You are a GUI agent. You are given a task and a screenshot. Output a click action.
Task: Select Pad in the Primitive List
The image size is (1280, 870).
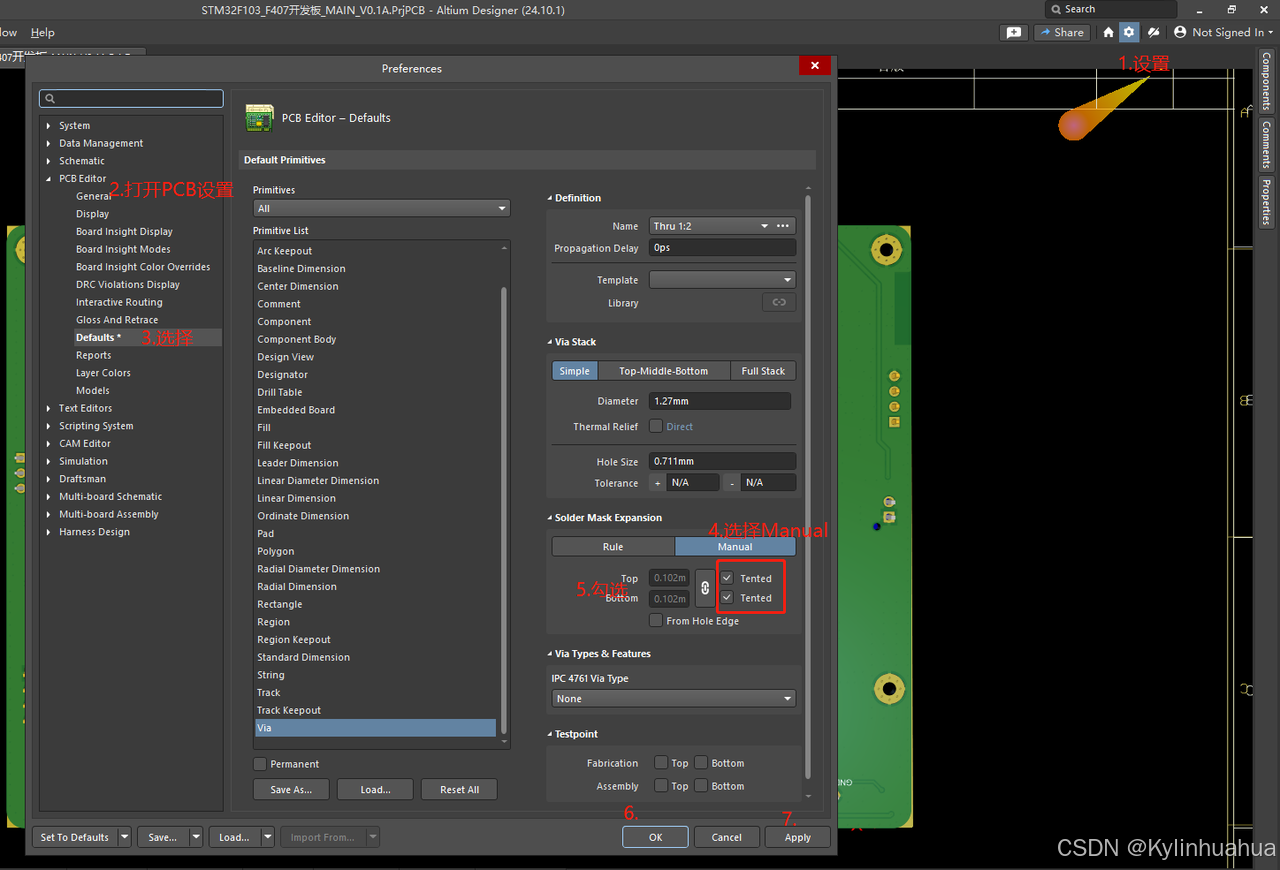pos(265,534)
